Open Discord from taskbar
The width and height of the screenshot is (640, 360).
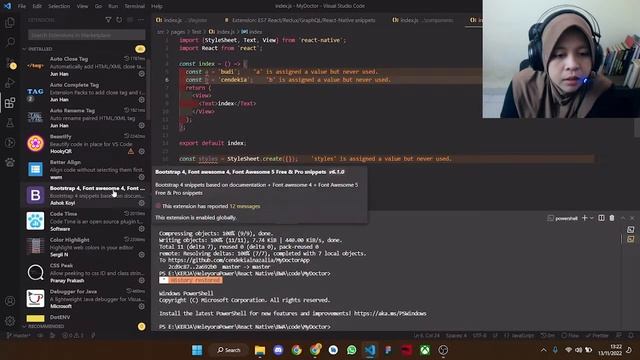[x=278, y=350]
